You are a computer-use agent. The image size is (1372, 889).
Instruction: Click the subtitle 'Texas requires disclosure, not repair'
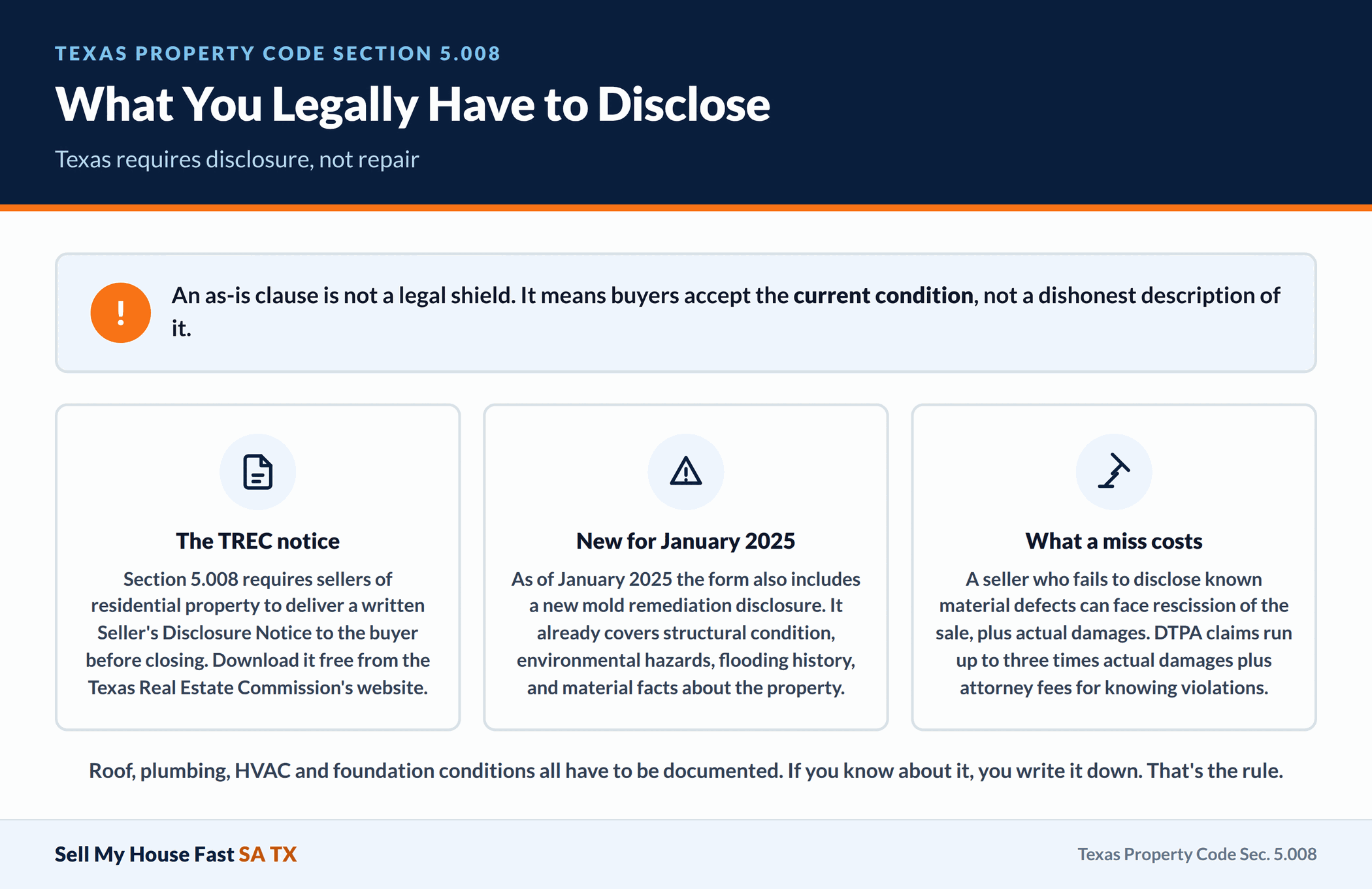click(237, 159)
